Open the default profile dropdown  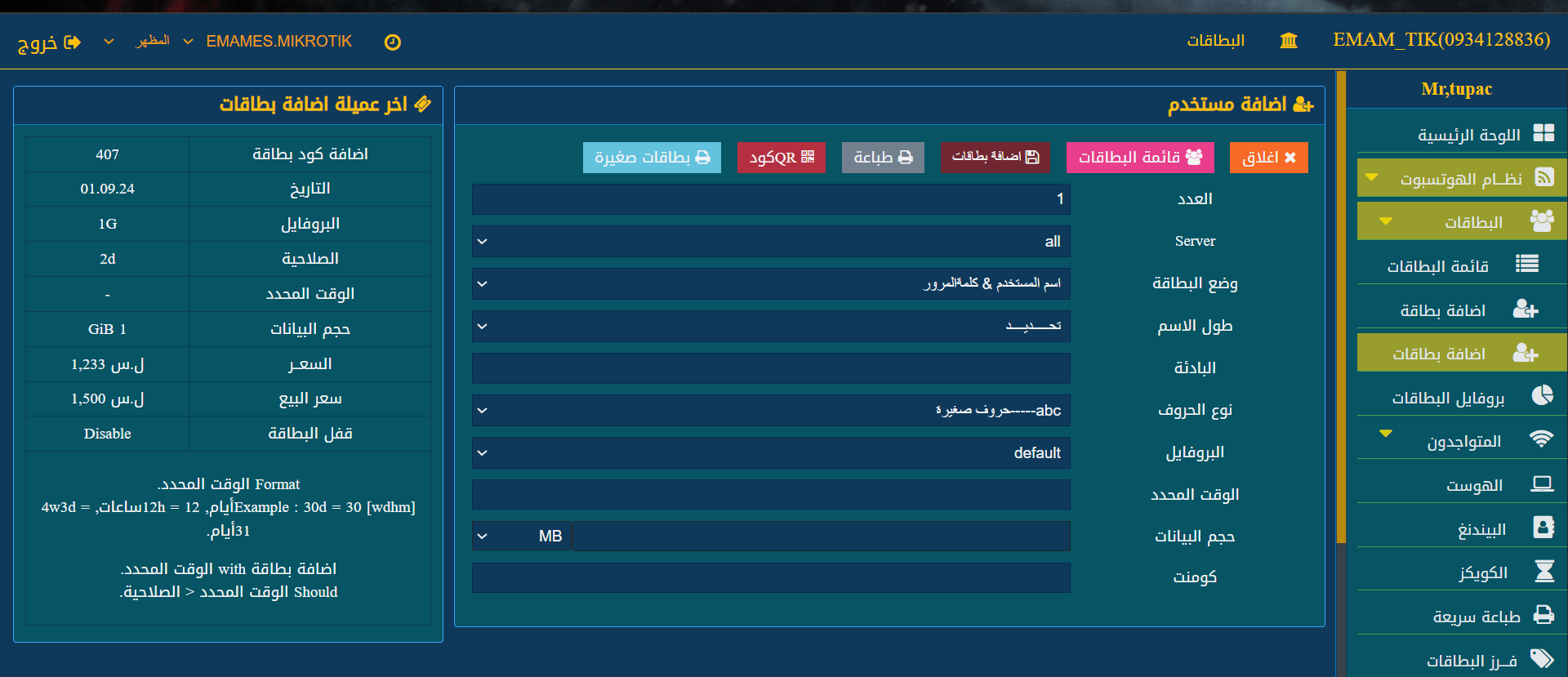pyautogui.click(x=770, y=453)
